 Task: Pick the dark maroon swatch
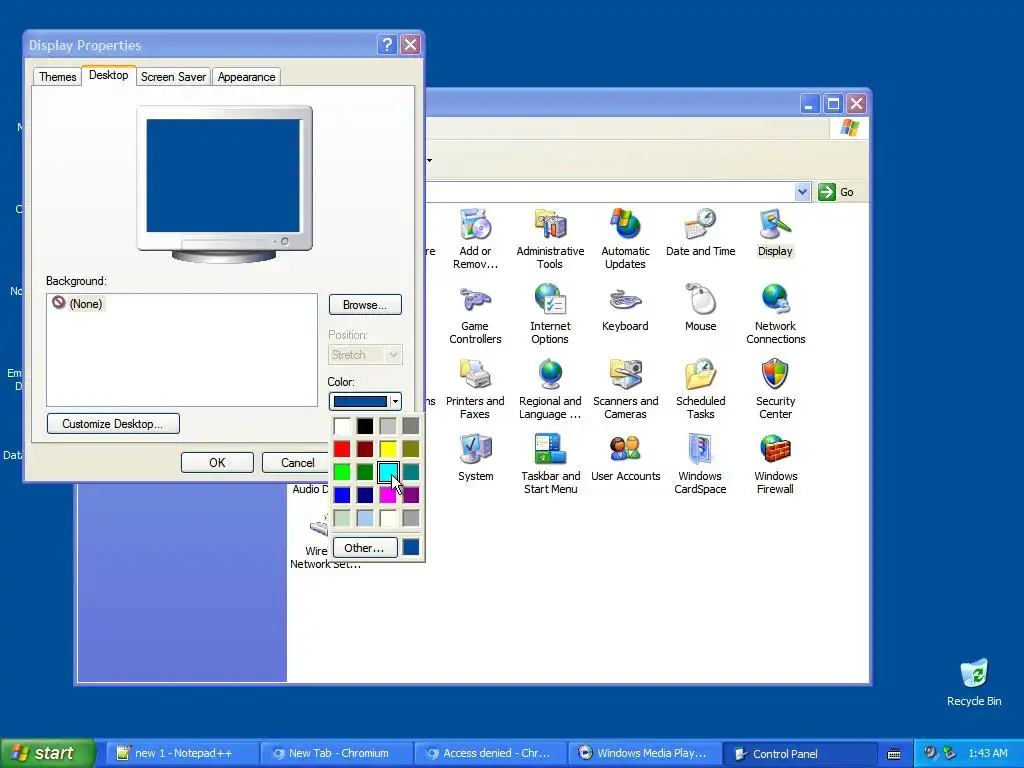pyautogui.click(x=365, y=449)
